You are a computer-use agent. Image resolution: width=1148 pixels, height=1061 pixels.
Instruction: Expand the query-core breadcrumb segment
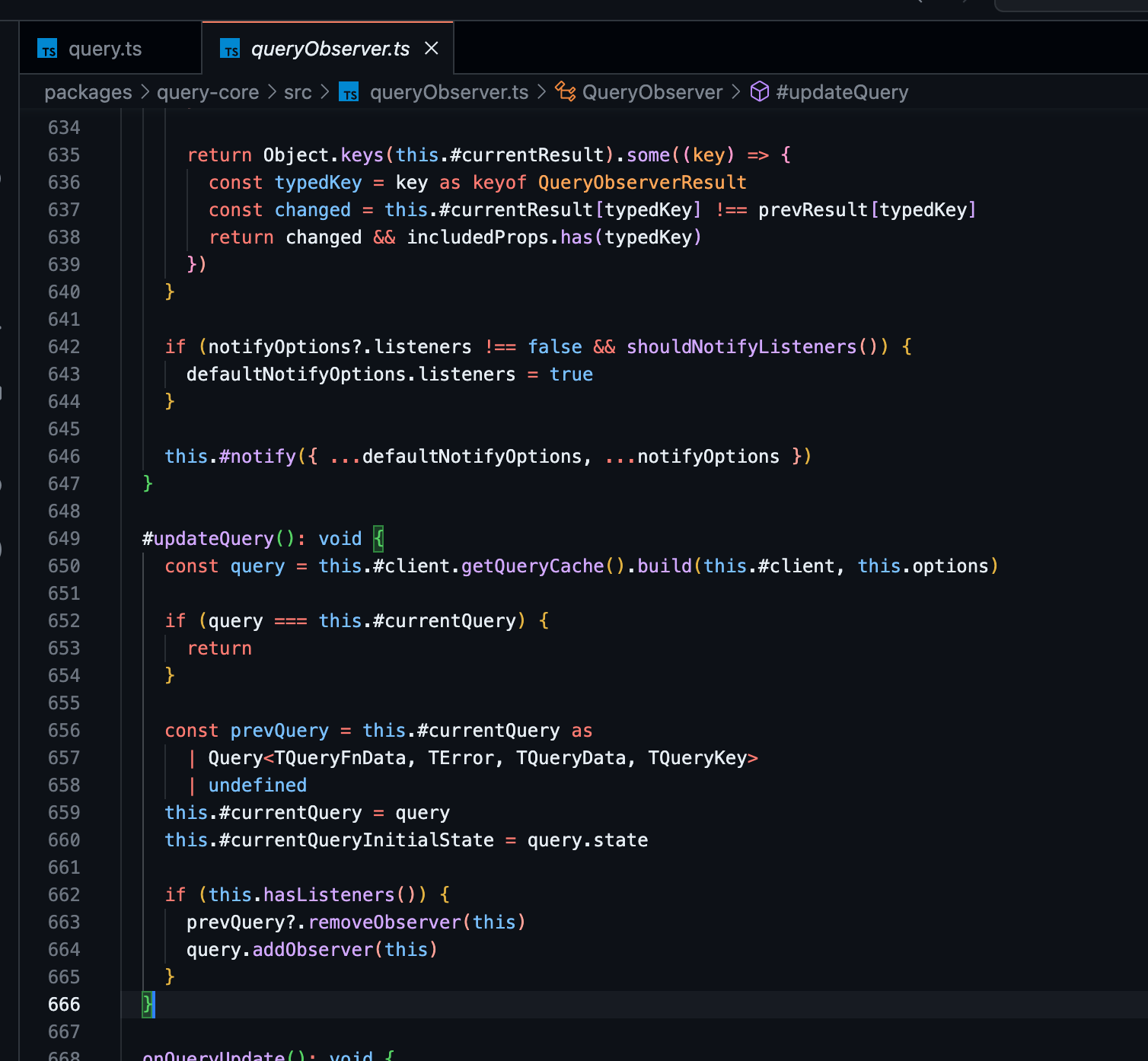click(208, 93)
